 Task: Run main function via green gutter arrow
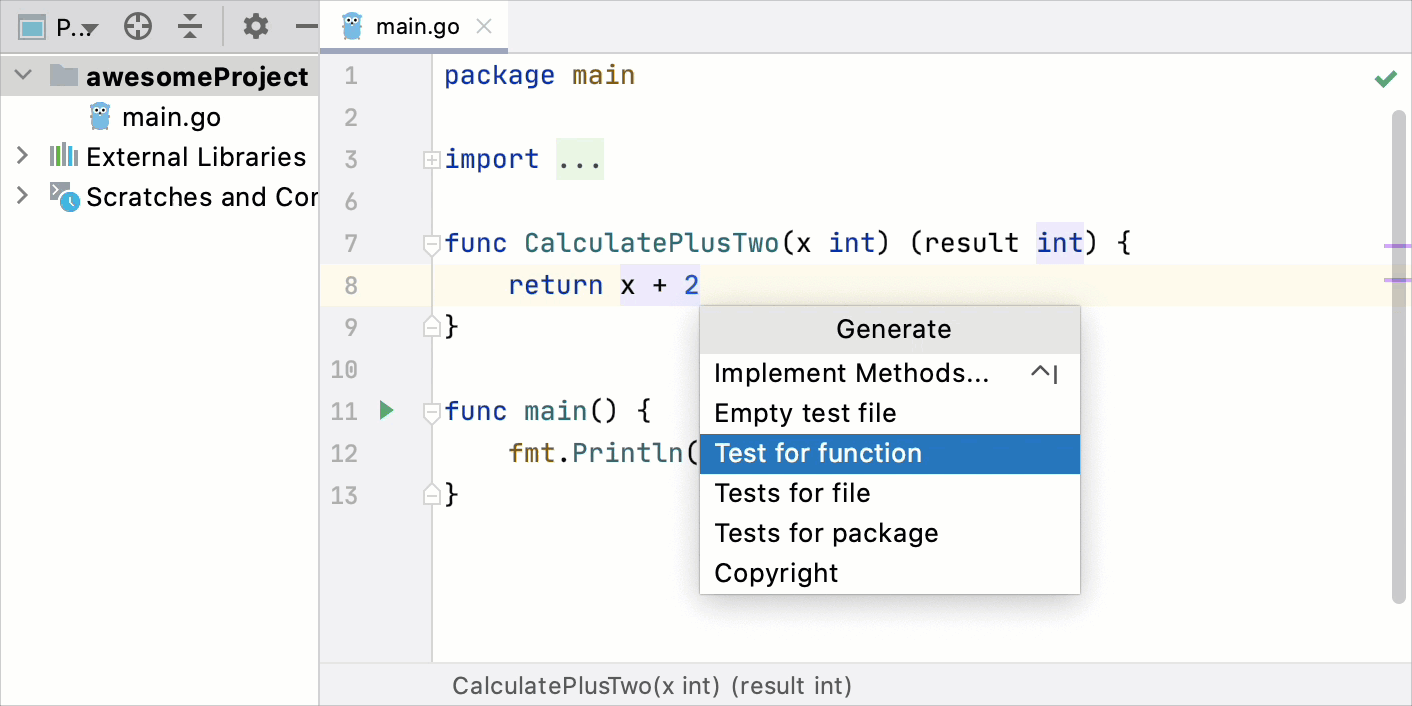pos(386,410)
